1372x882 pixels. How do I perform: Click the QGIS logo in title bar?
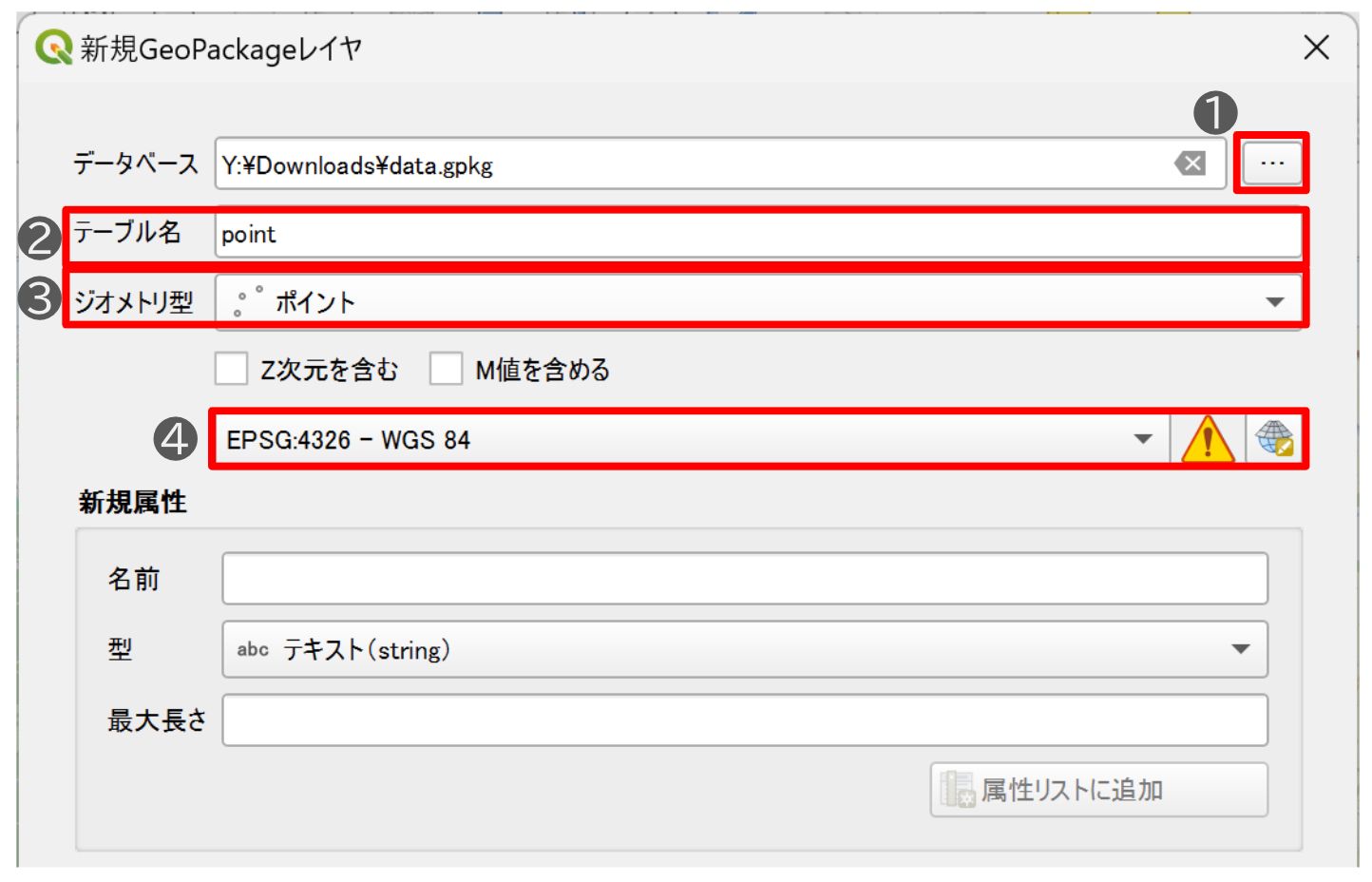54,47
